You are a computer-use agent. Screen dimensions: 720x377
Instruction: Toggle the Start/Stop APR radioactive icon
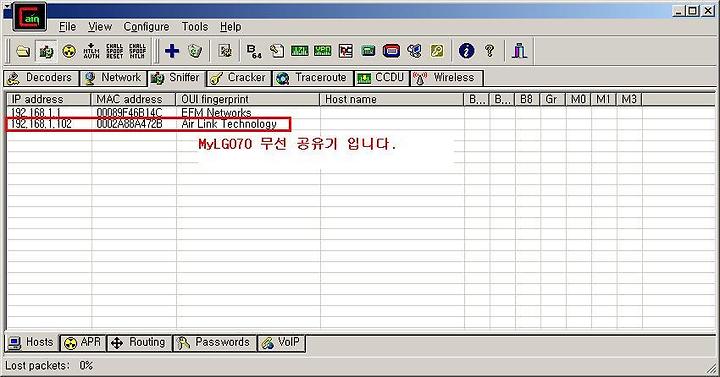pos(69,51)
